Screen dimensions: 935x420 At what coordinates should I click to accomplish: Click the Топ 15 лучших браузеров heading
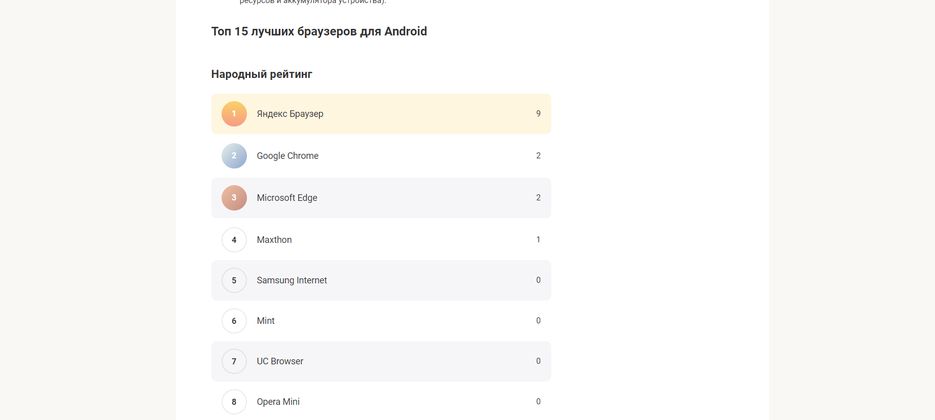click(319, 31)
